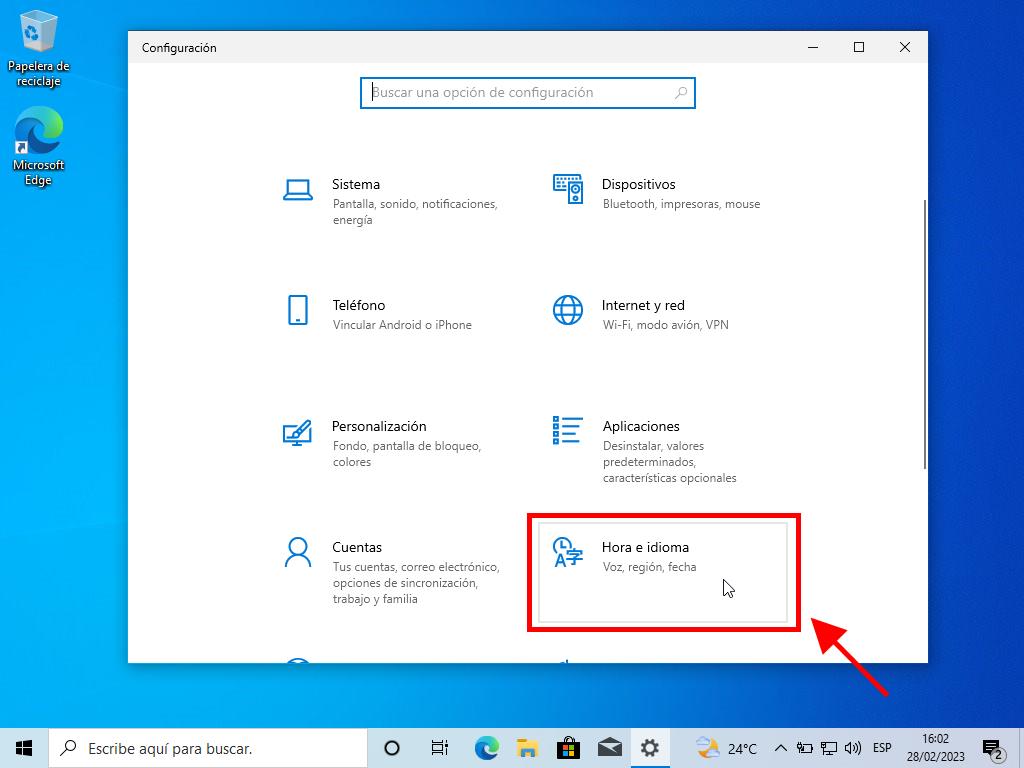This screenshot has width=1024, height=768.
Task: Open Windows Start menu
Action: pos(24,748)
